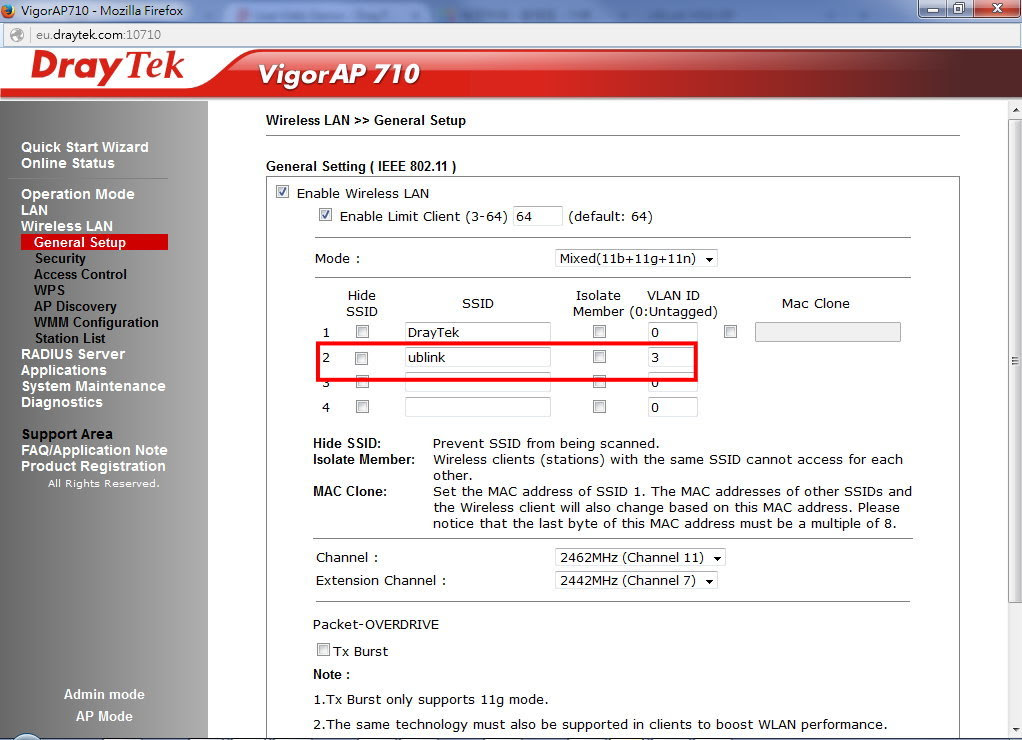Click scrollbar down arrow
Screen dimensions: 1022x740
tap(1015, 730)
